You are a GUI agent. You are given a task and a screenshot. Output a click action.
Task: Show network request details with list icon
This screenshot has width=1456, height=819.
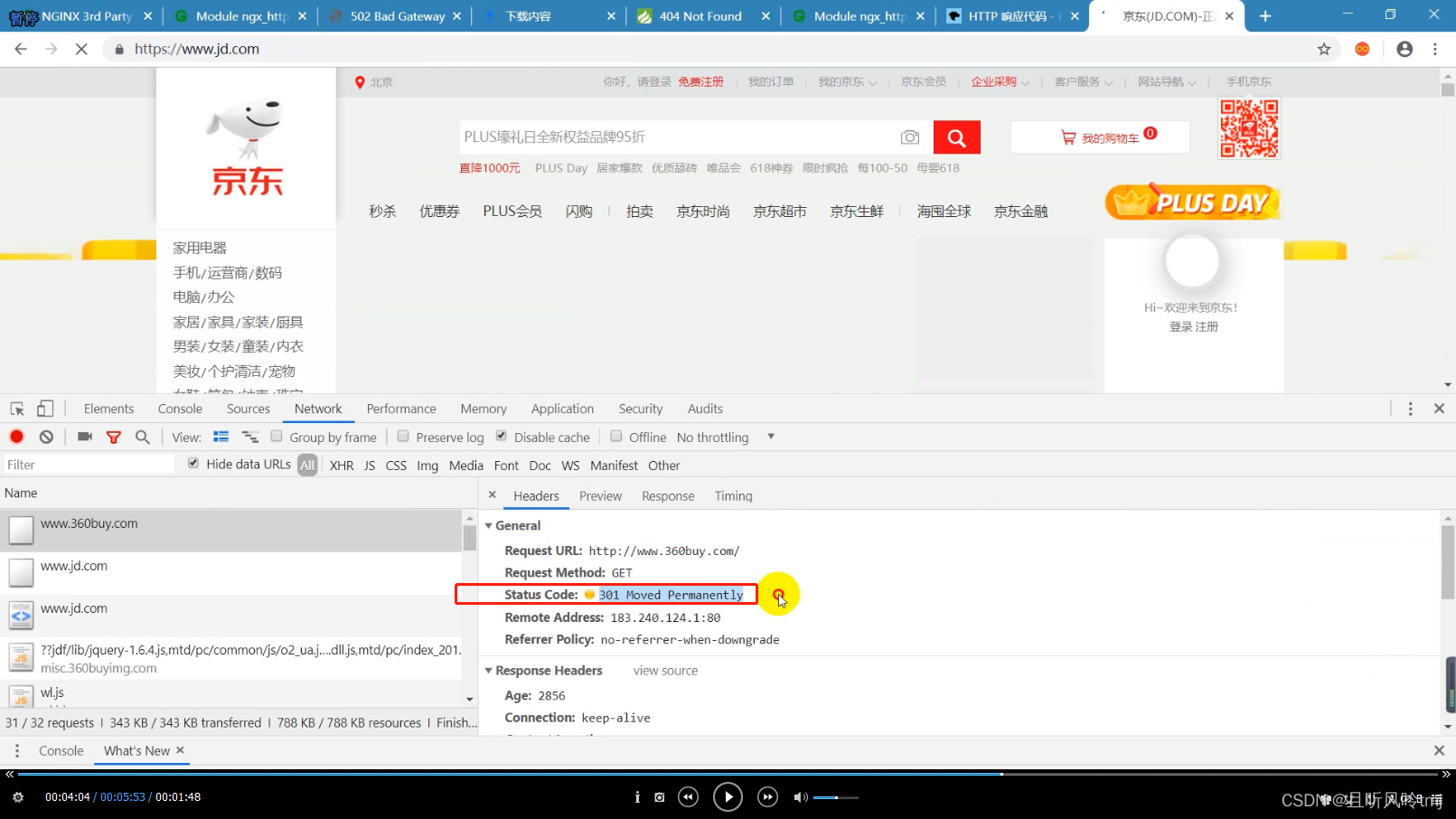pos(221,437)
